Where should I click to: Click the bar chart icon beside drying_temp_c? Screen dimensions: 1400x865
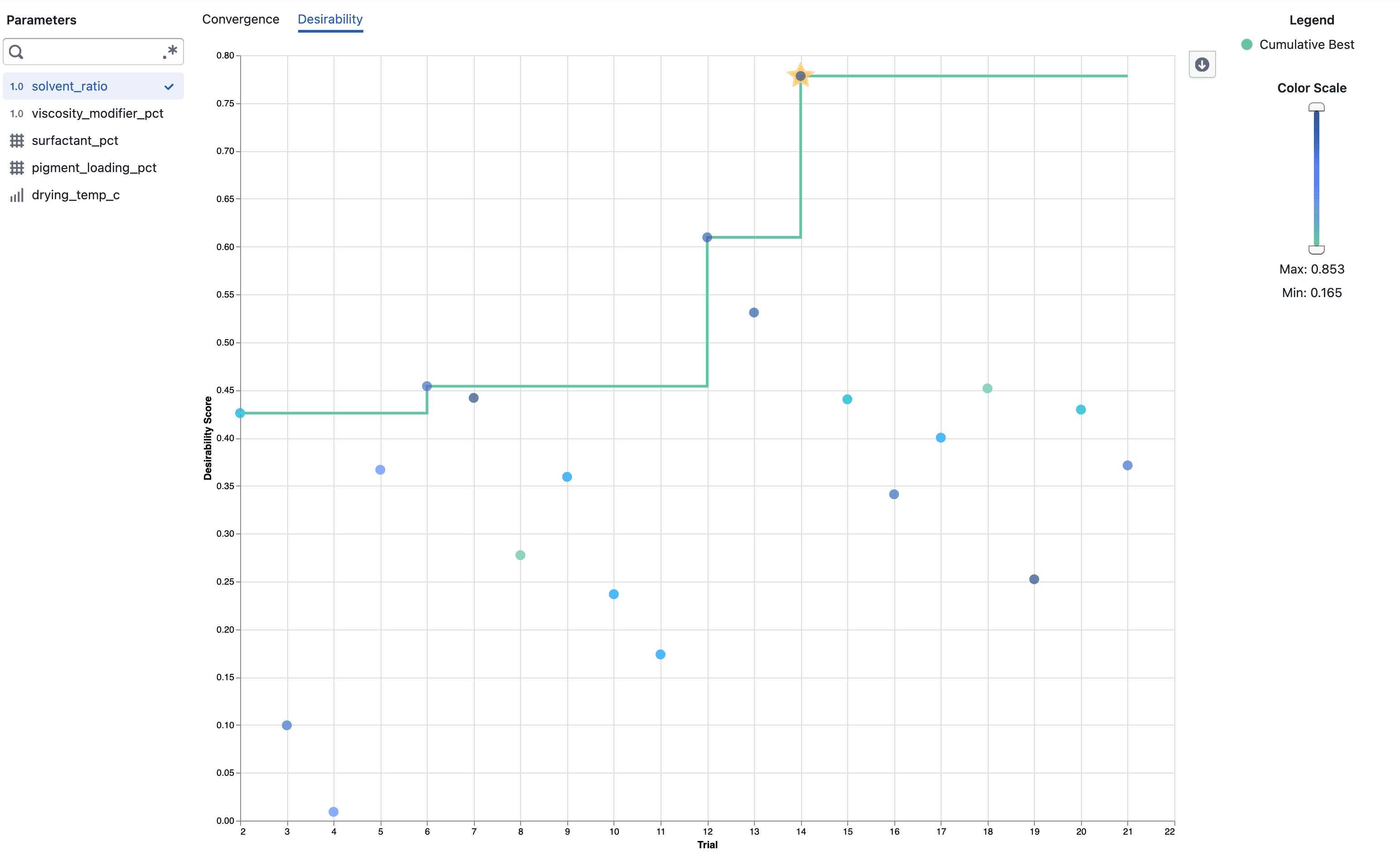coord(17,195)
